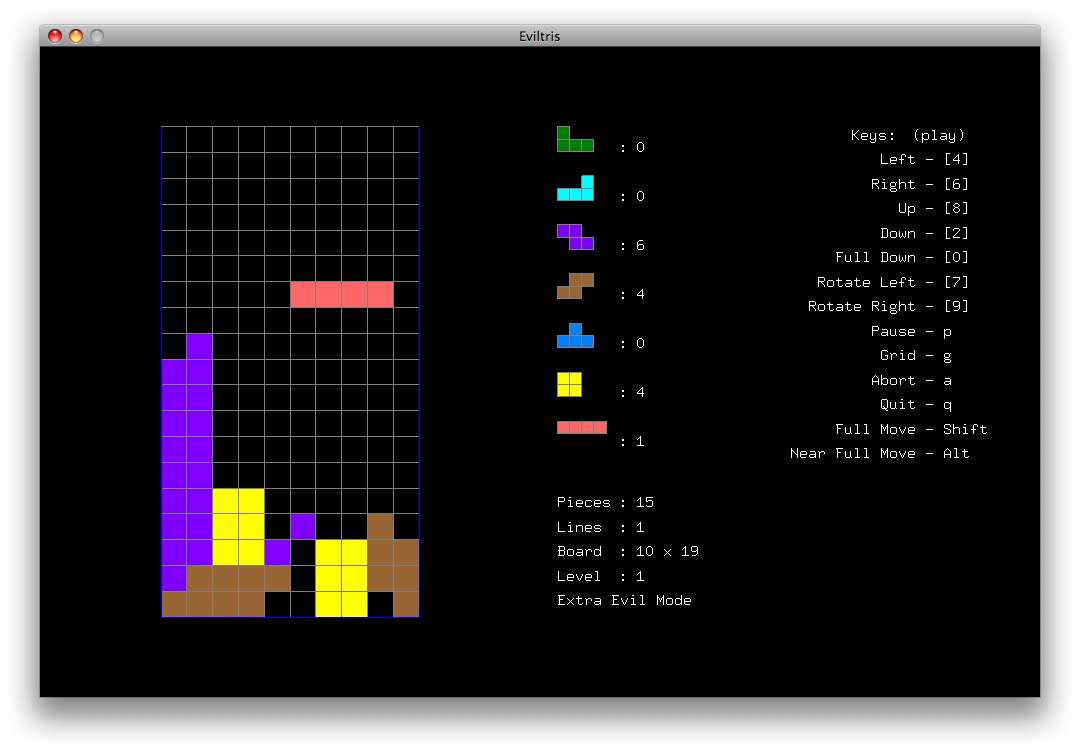Click the Pause - p key hint
The height and width of the screenshot is (752, 1080).
(x=911, y=331)
